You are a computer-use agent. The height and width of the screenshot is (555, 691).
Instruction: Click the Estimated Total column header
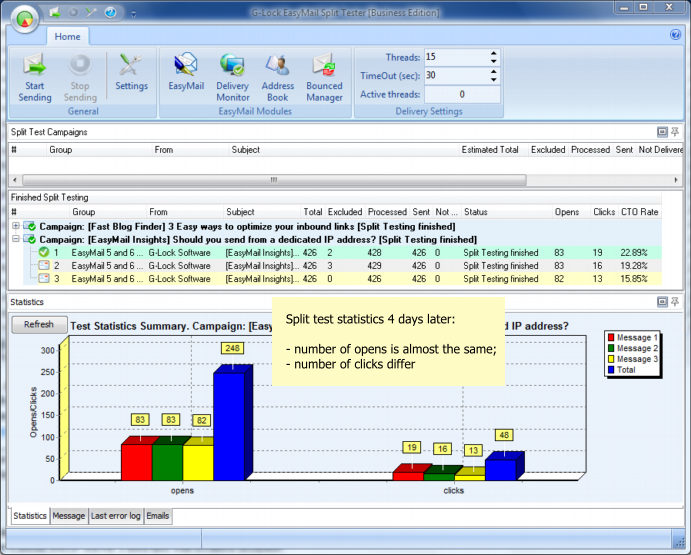pyautogui.click(x=490, y=150)
